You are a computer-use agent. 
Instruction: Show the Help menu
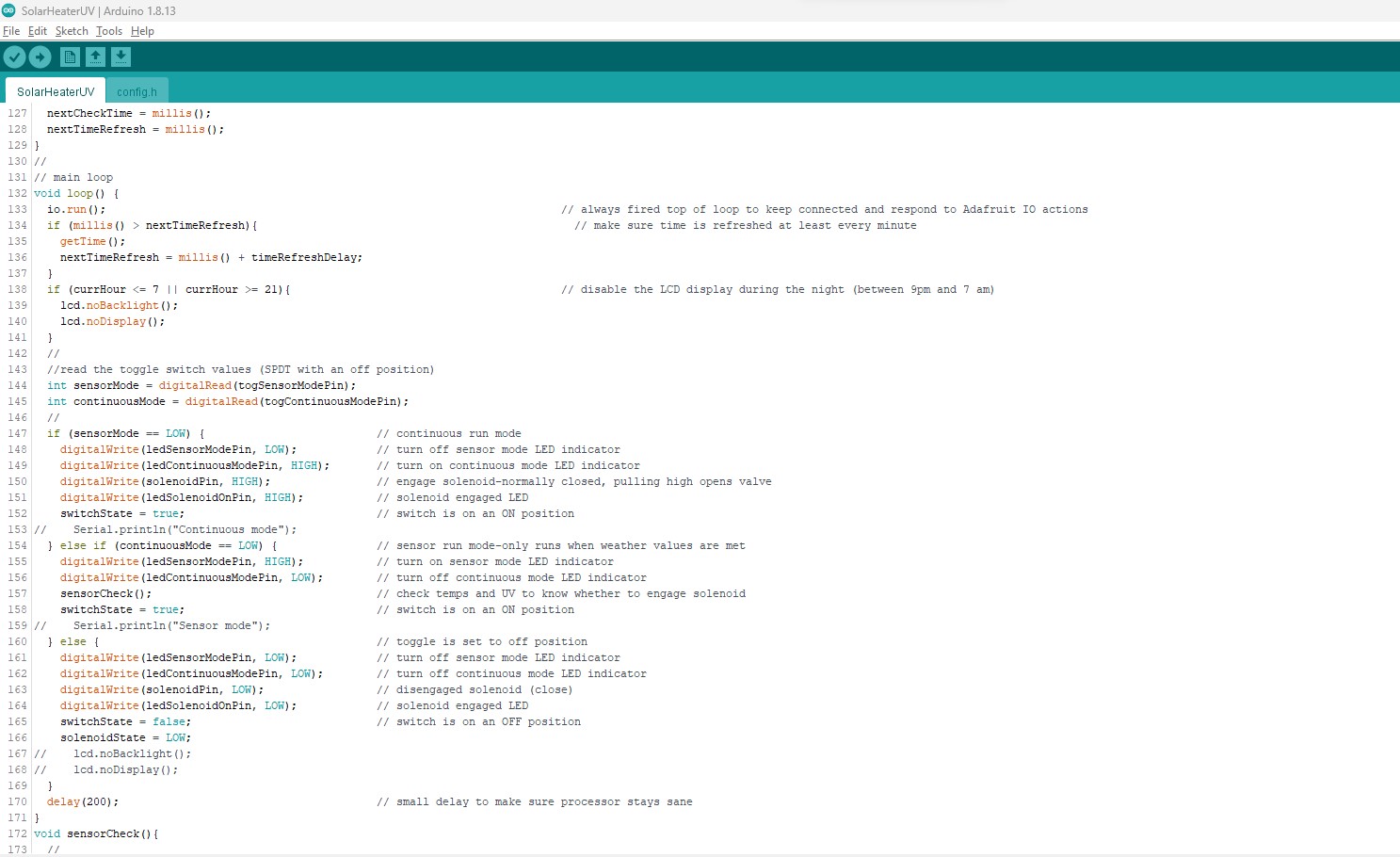tap(142, 31)
